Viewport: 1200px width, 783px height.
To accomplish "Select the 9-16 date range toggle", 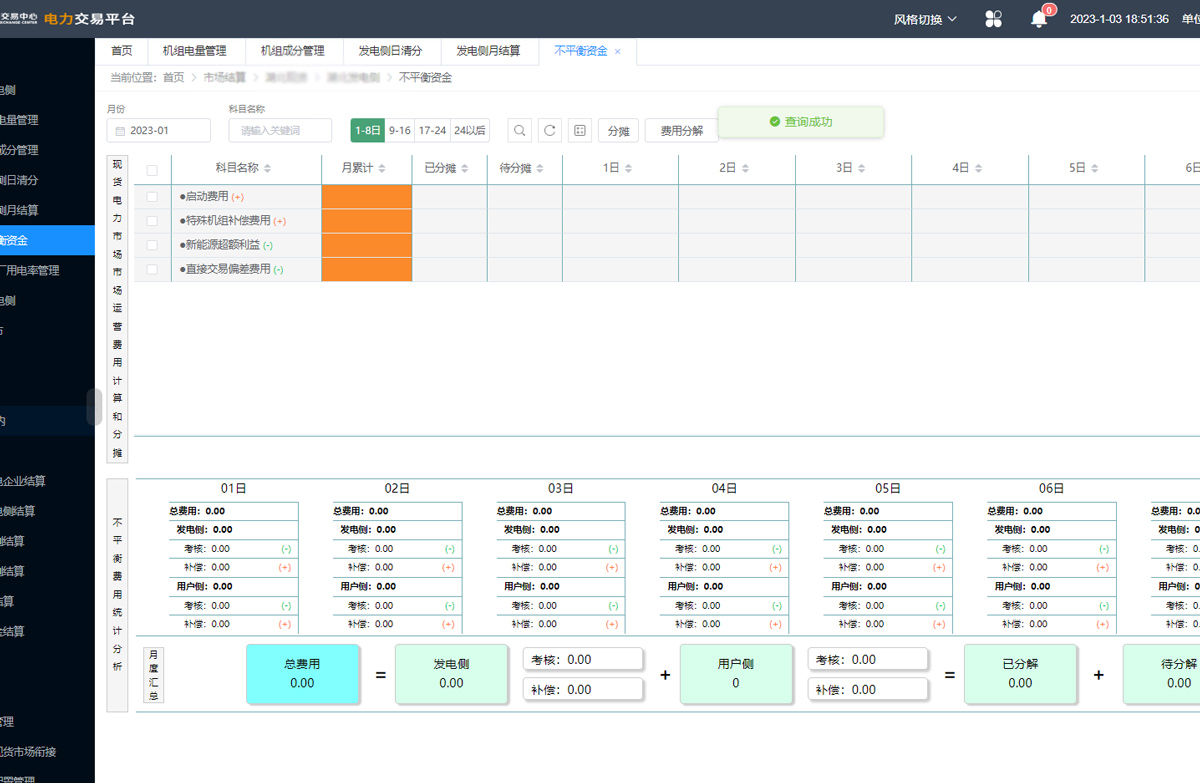I will [x=400, y=130].
